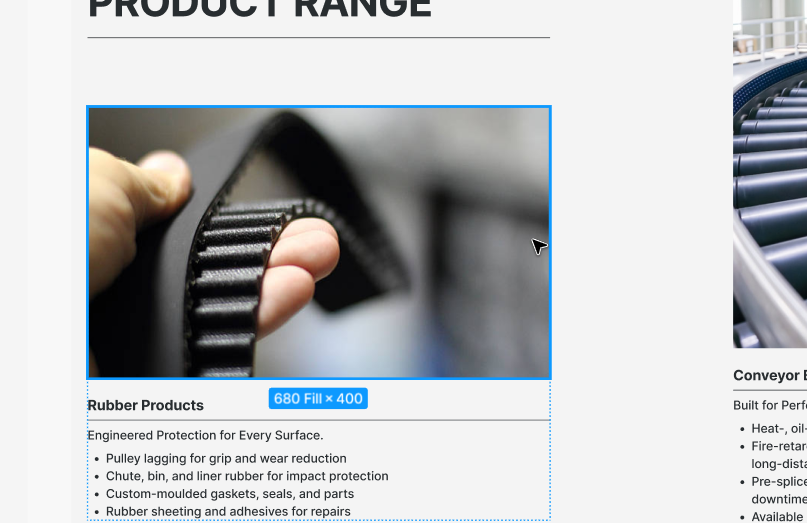The width and height of the screenshot is (807, 523).
Task: Select the PRODUCT RANGE heading text
Action: pos(260,9)
